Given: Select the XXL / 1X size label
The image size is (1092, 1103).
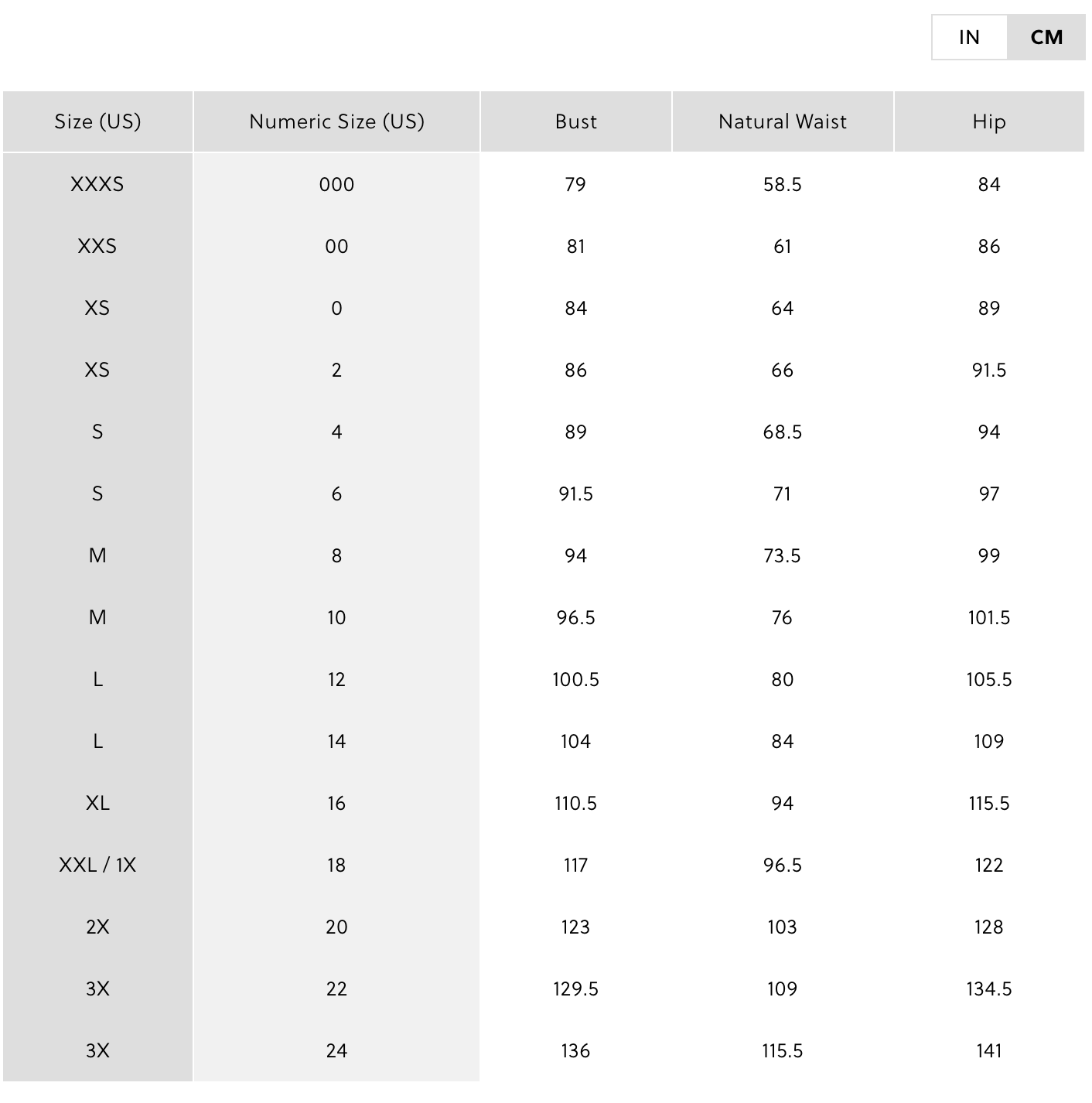Looking at the screenshot, I should coord(97,865).
